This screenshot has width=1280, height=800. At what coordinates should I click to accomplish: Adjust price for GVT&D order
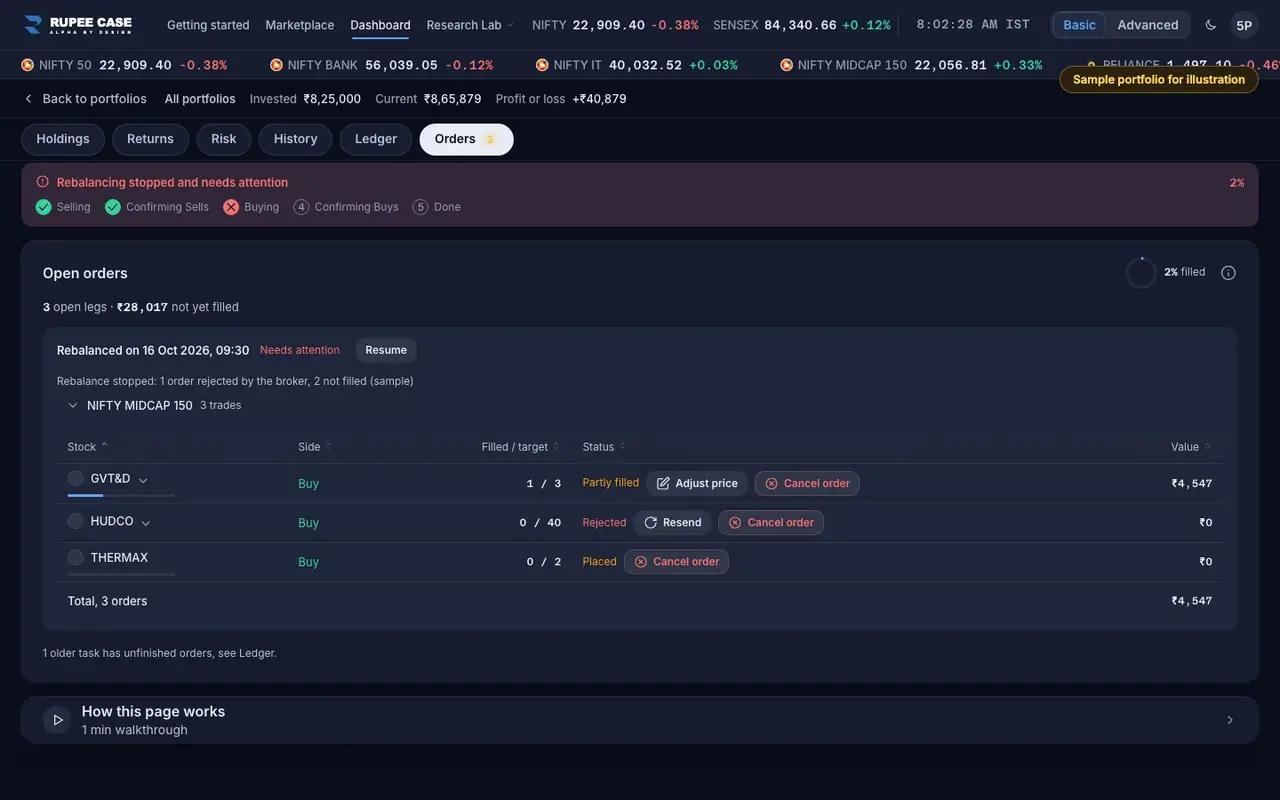pyautogui.click(x=697, y=484)
